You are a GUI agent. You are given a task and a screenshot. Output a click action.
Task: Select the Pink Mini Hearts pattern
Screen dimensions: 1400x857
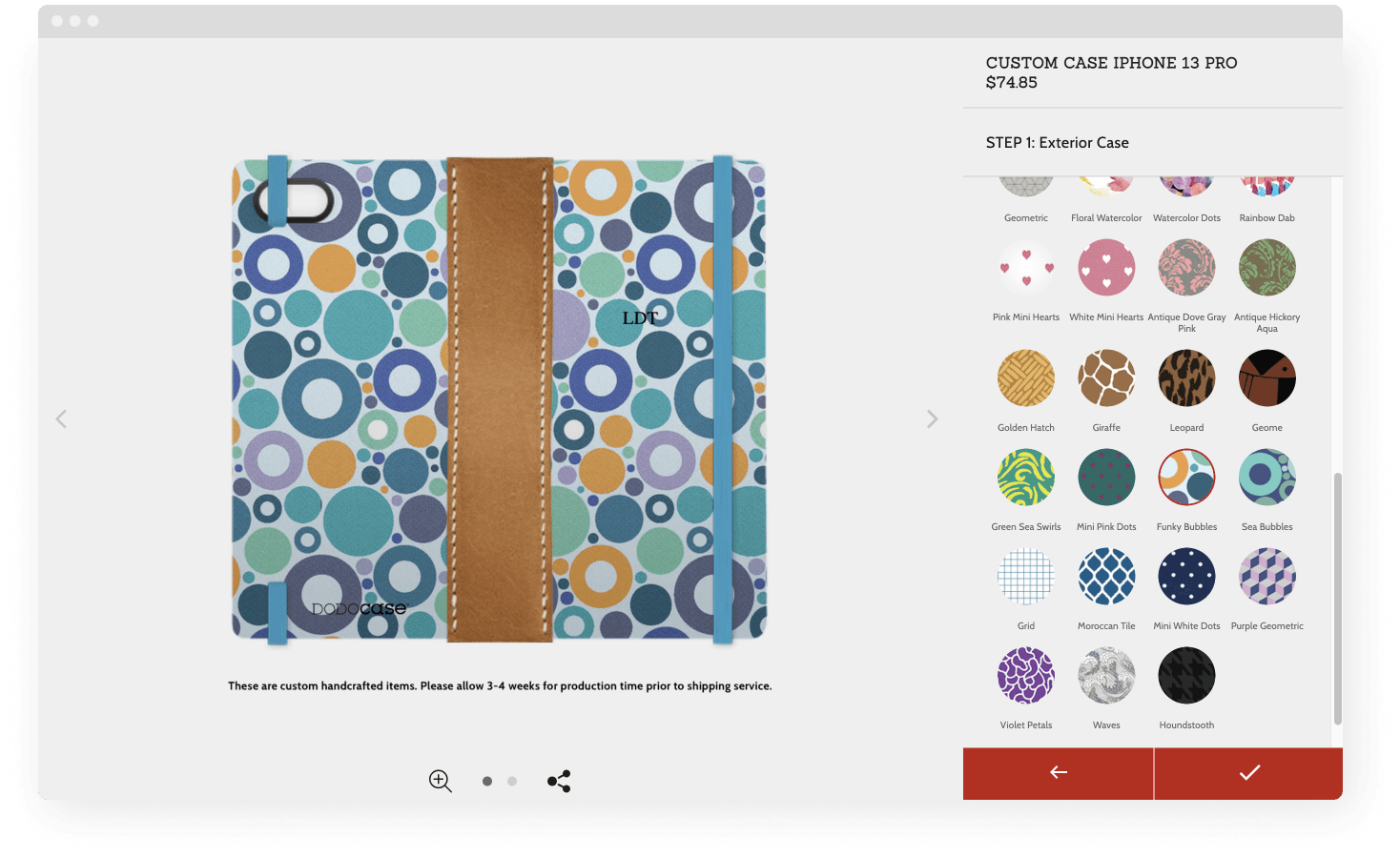click(1026, 268)
